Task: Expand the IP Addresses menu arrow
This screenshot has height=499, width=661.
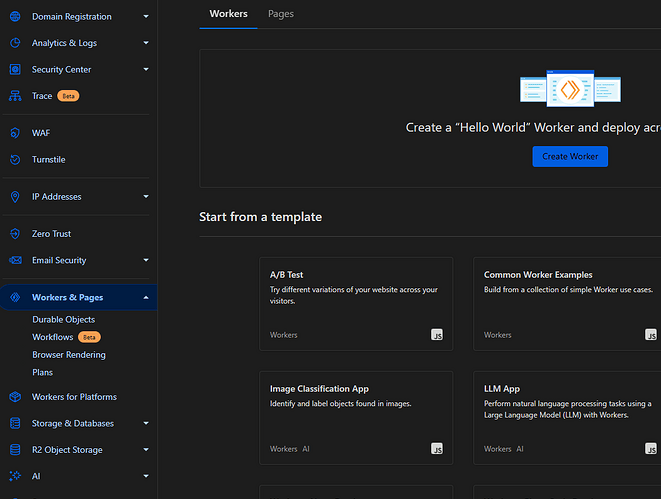Action: click(x=146, y=197)
